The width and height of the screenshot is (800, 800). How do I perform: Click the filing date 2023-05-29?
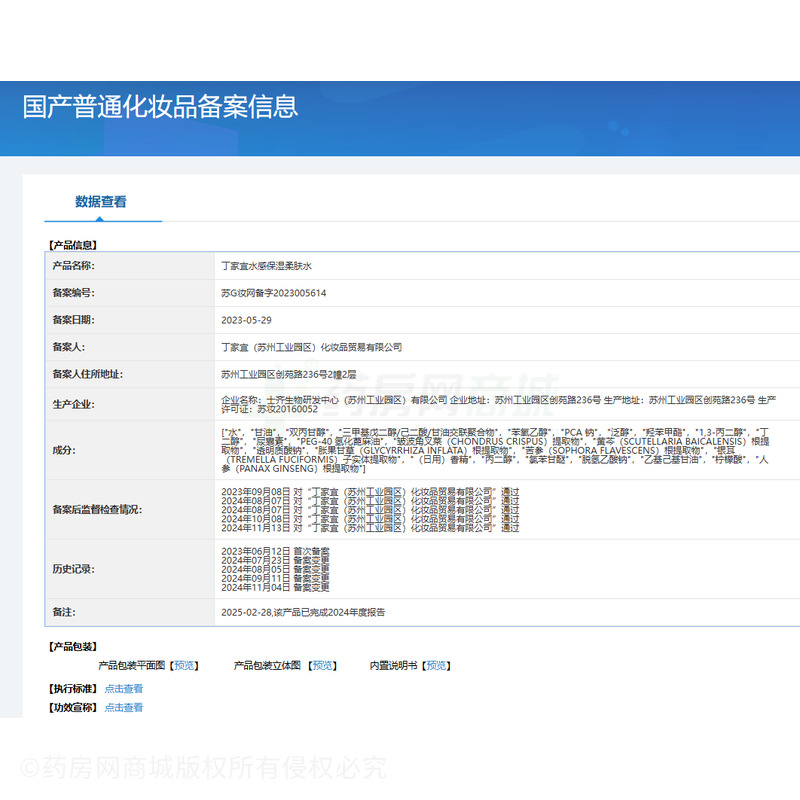tap(246, 320)
